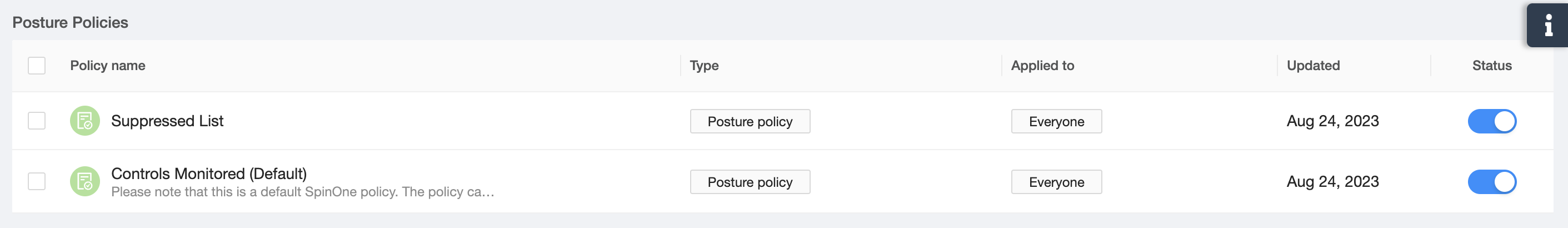Click the info icon button at top right
The height and width of the screenshot is (228, 1568).
pyautogui.click(x=1548, y=26)
